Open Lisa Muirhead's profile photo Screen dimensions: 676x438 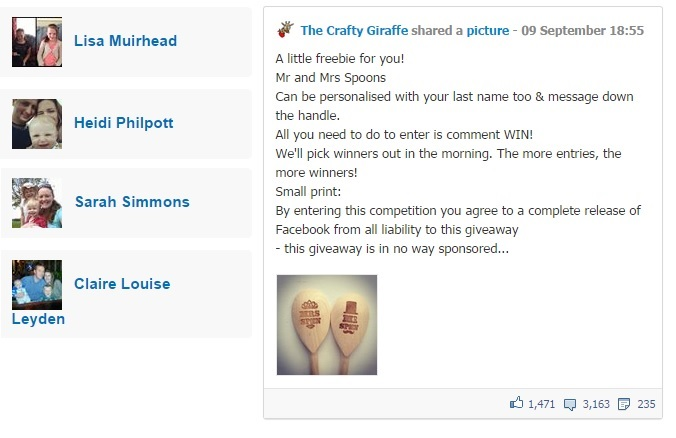point(37,42)
